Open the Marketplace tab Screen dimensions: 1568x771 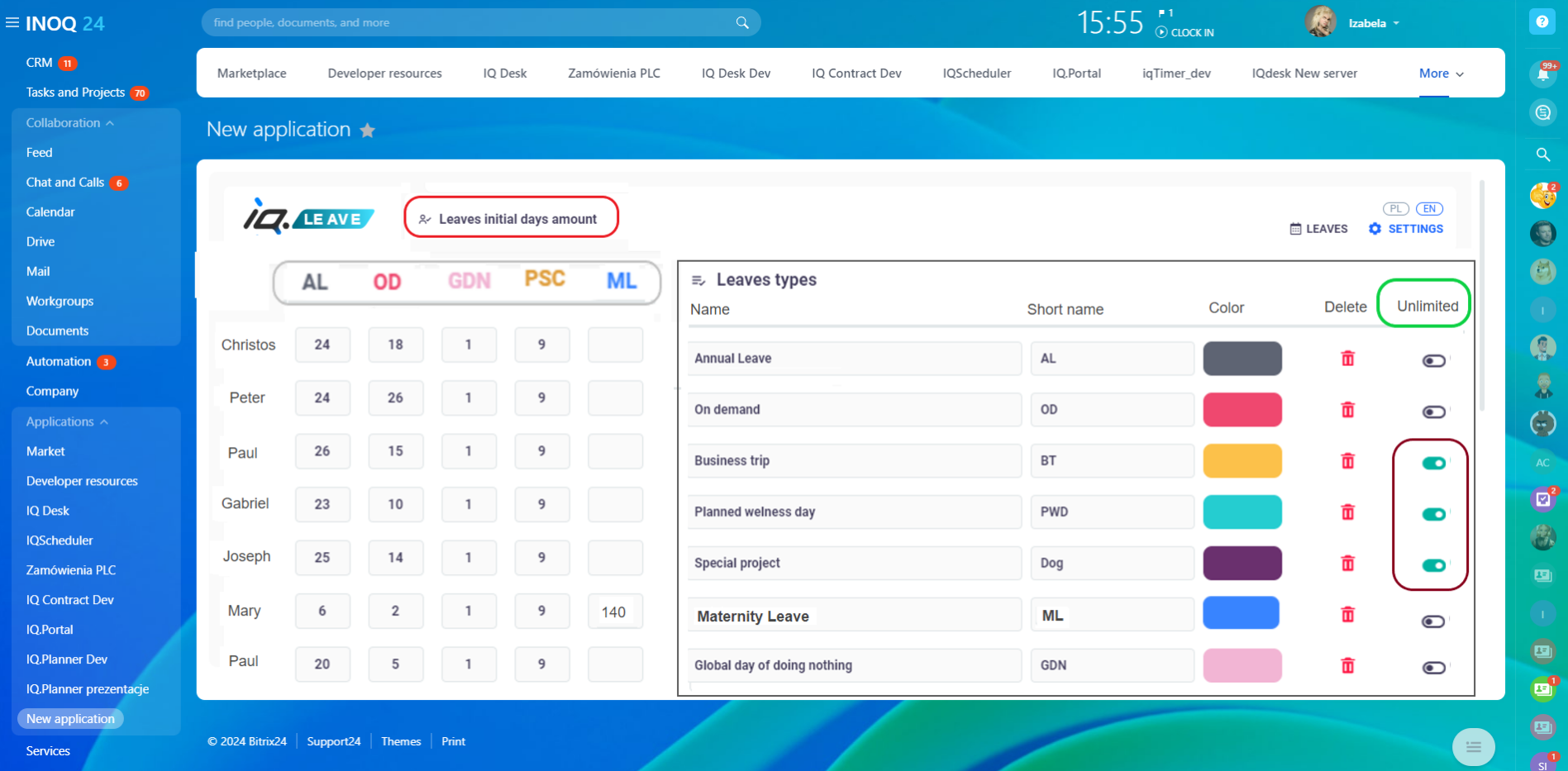(252, 74)
